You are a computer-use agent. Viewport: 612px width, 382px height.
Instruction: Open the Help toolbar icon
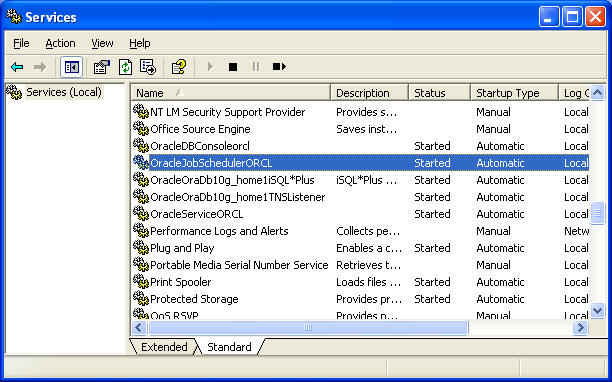click(179, 67)
